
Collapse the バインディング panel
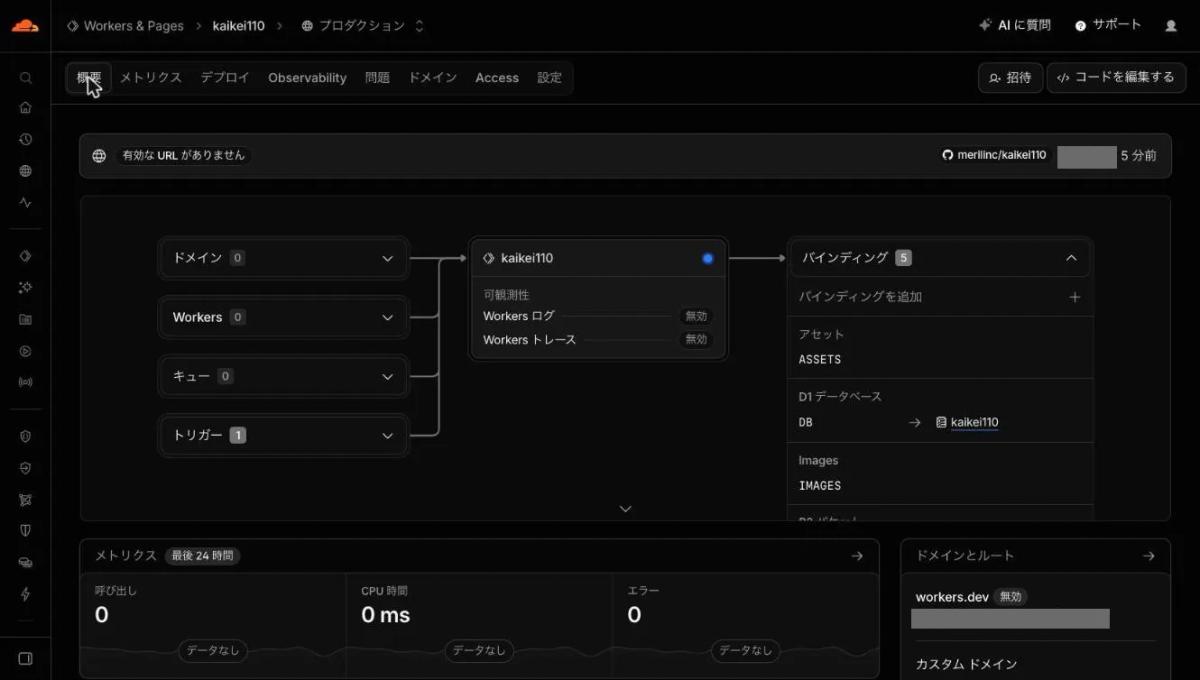coord(1071,258)
